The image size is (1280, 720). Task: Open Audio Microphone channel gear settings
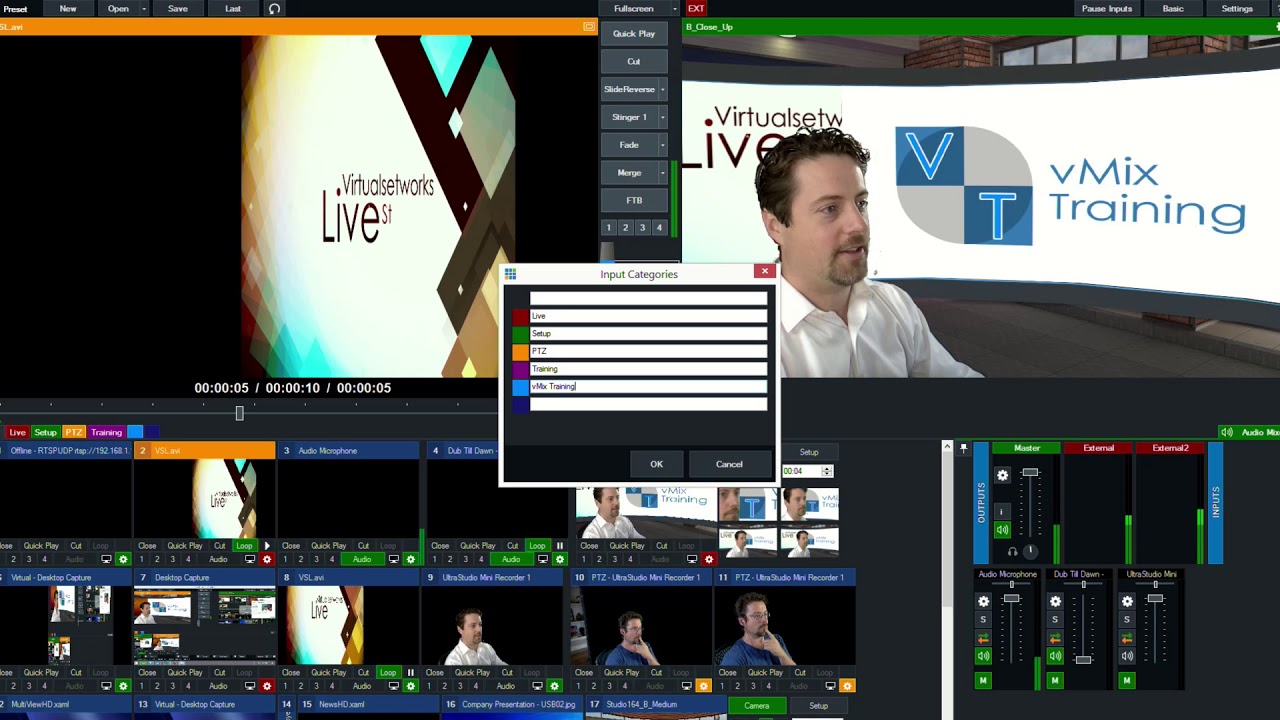pos(983,601)
